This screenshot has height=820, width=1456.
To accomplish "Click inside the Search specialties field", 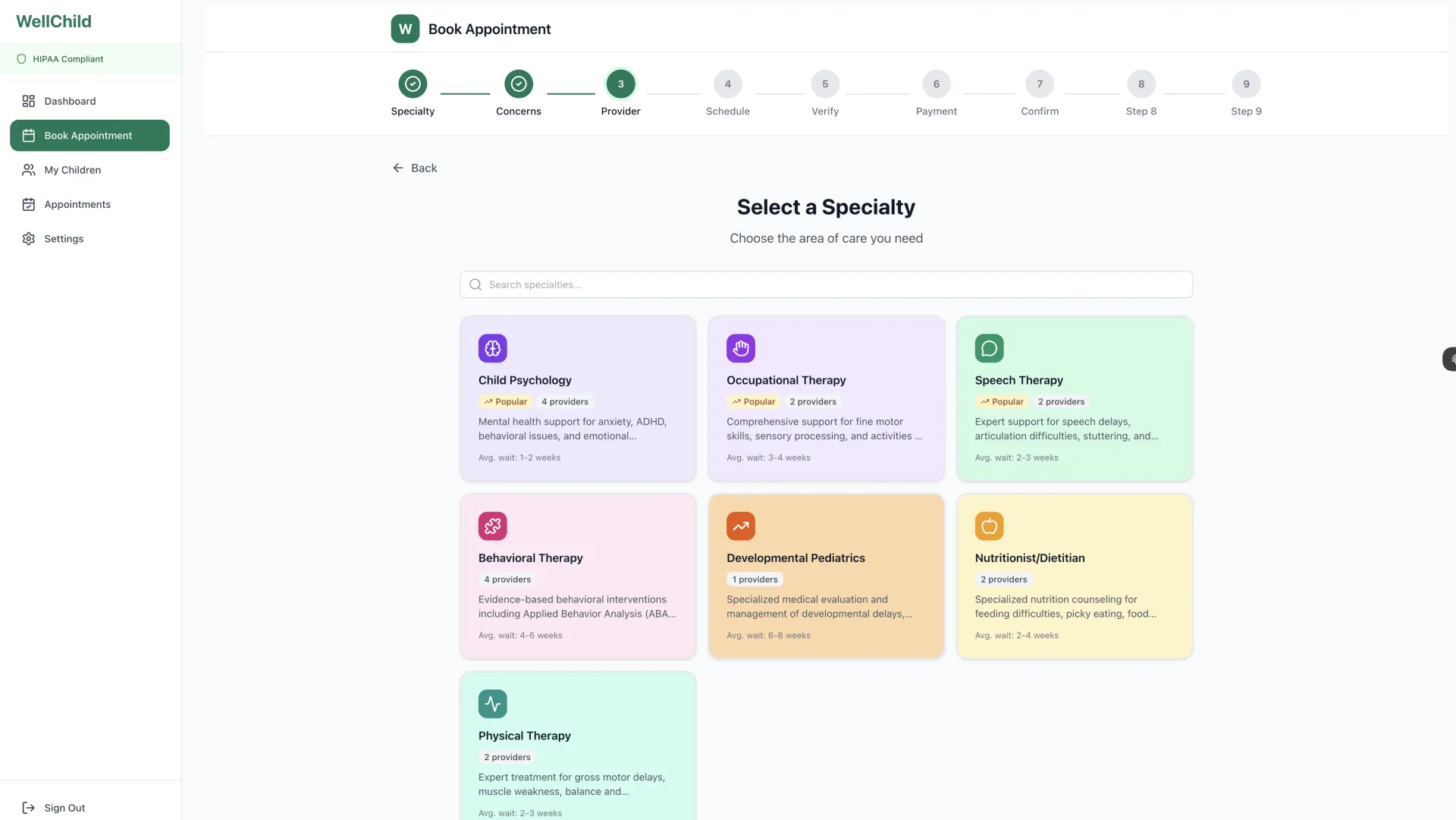I will point(758,284).
